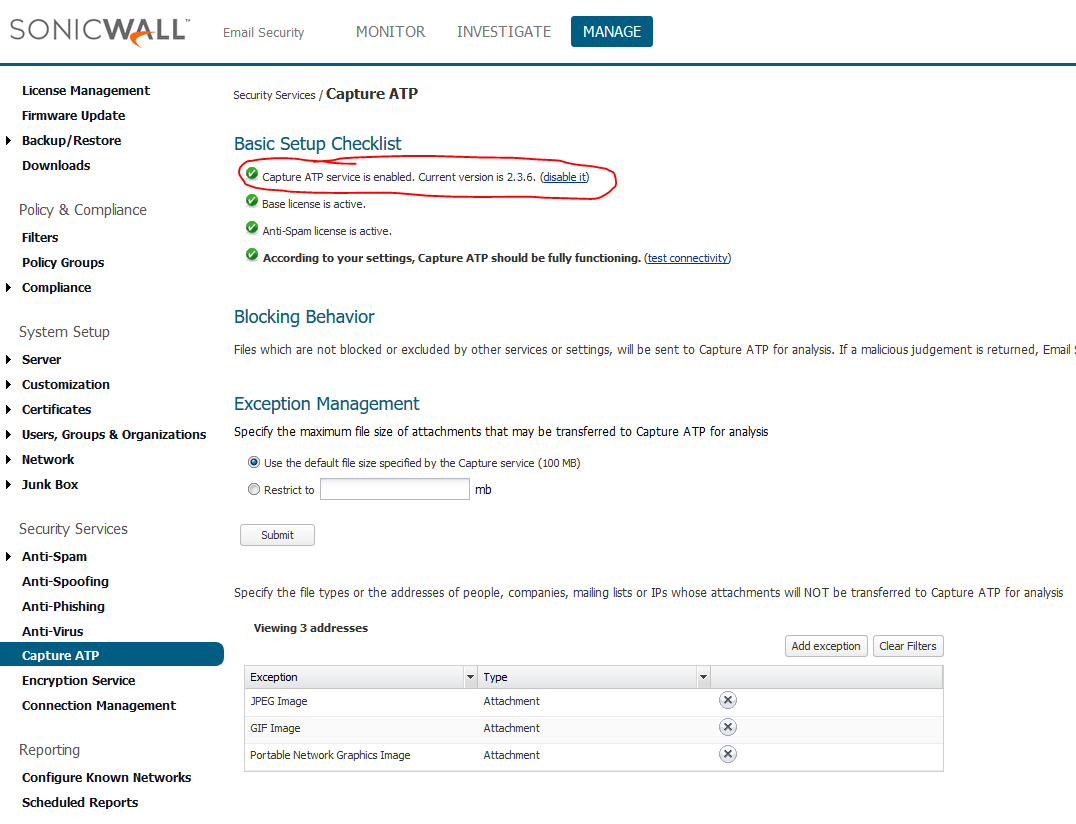Open Configure Known Networks
The height and width of the screenshot is (824, 1076).
click(106, 777)
